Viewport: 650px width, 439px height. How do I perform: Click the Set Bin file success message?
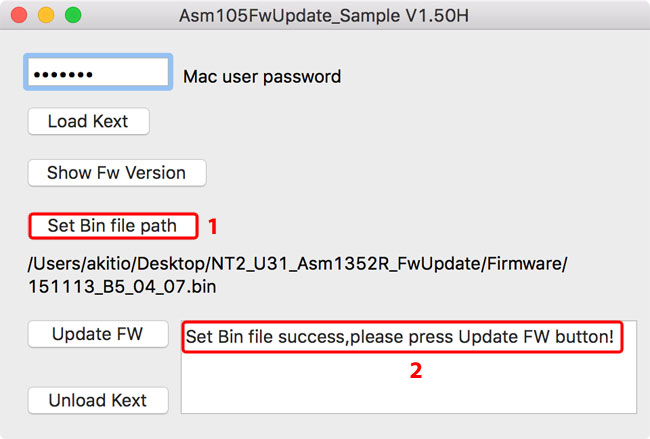(x=400, y=337)
